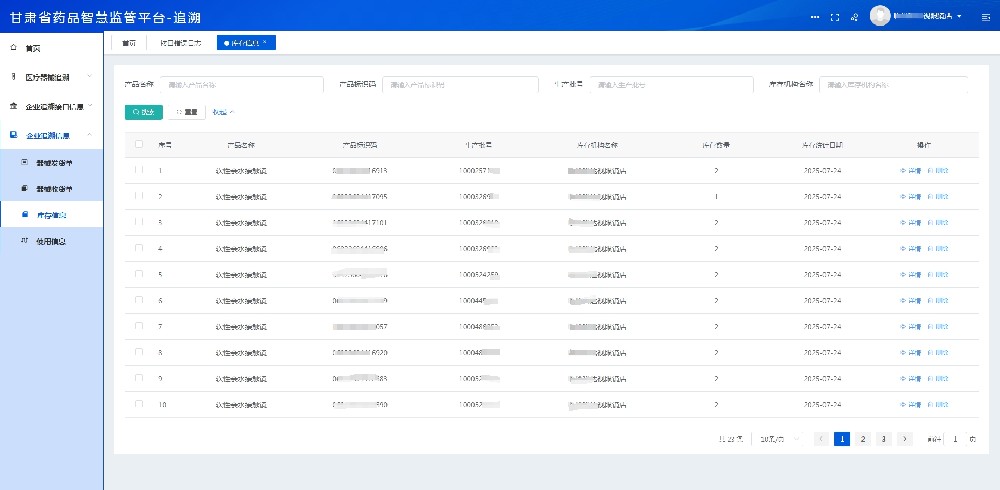1000x490 pixels.
Task: Click the home icon in the sidebar
Action: (13, 48)
